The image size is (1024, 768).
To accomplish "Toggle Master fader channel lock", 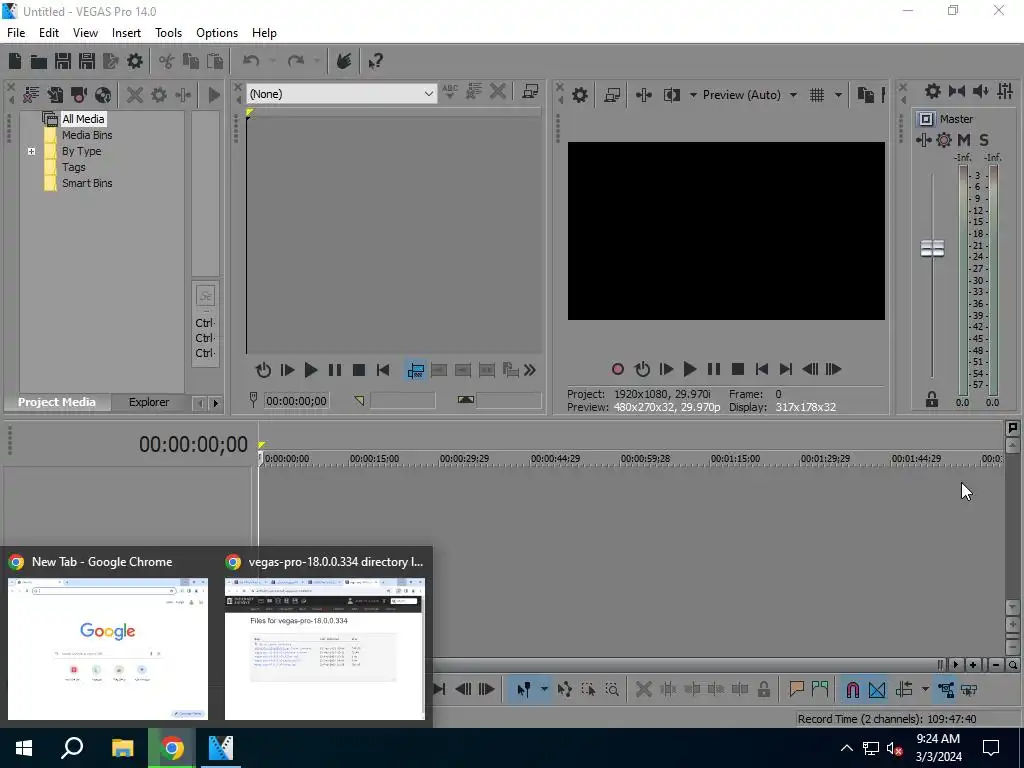I will (x=932, y=400).
